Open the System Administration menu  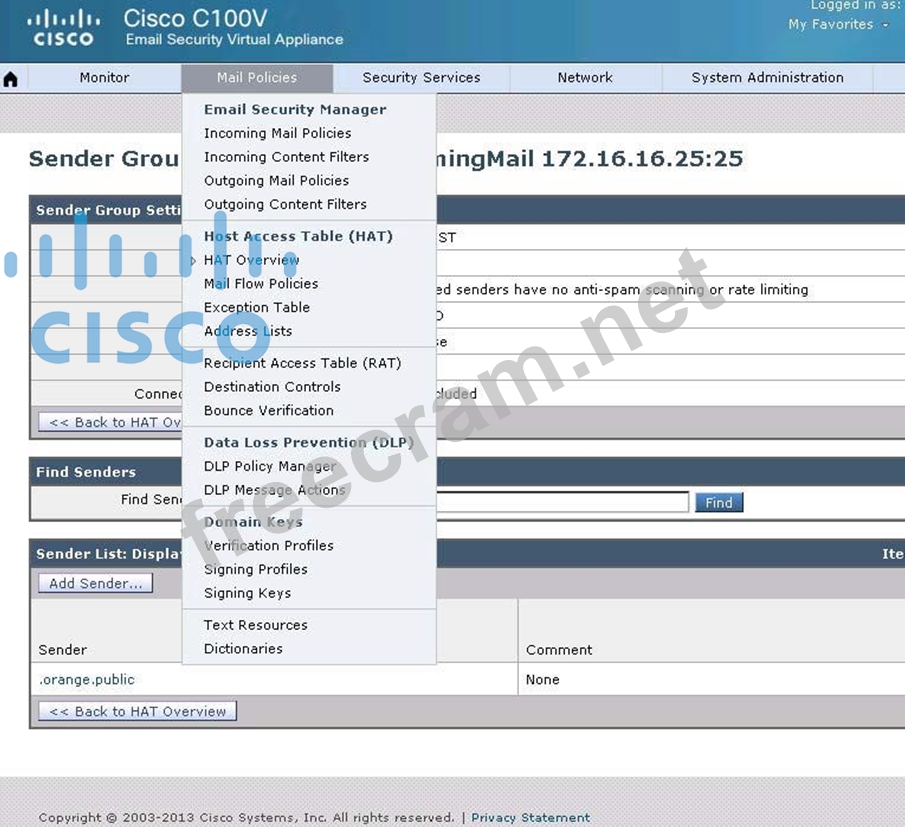(x=767, y=78)
